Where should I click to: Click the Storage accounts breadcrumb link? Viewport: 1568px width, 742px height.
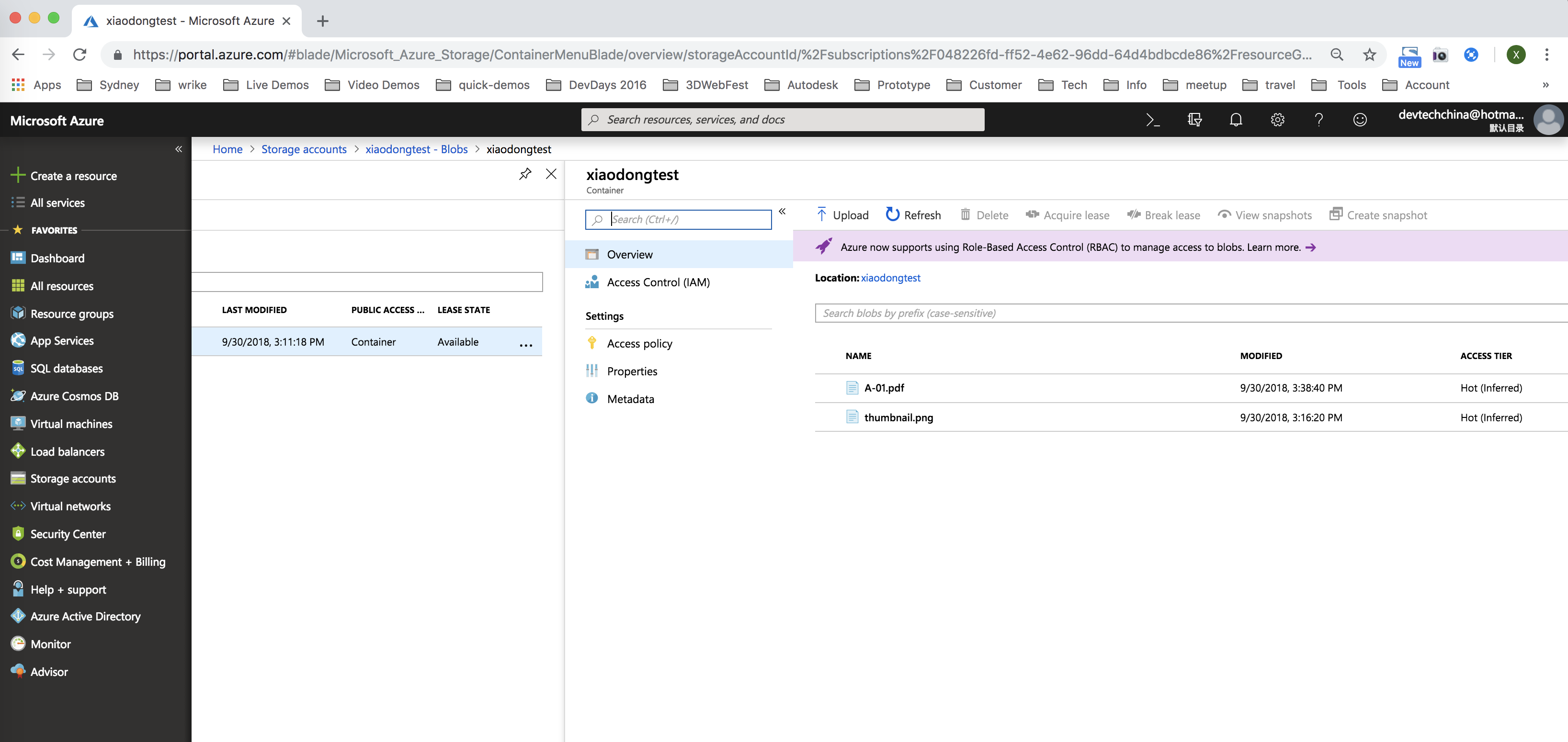pos(304,149)
